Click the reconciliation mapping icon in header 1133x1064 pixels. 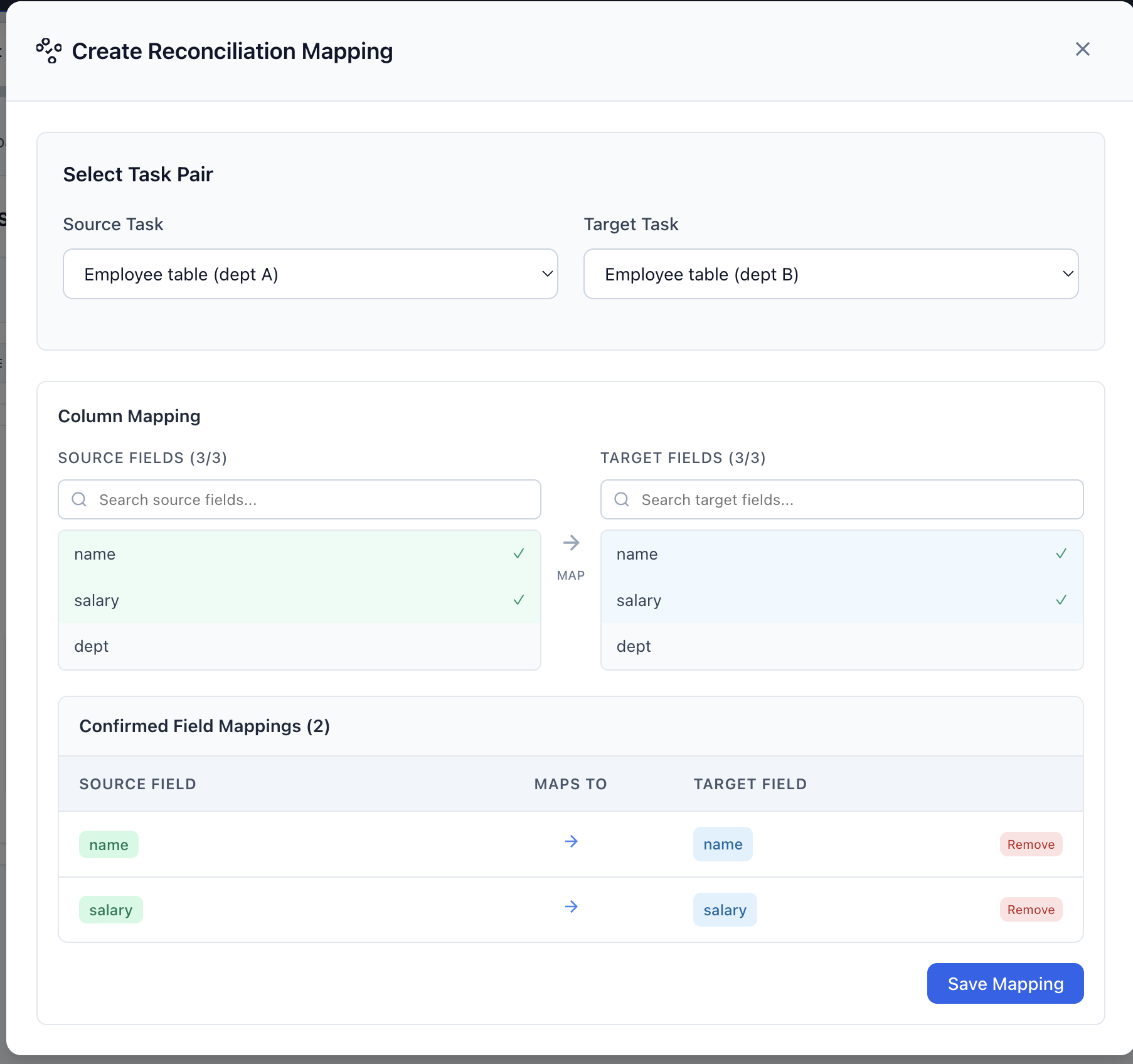click(x=49, y=51)
